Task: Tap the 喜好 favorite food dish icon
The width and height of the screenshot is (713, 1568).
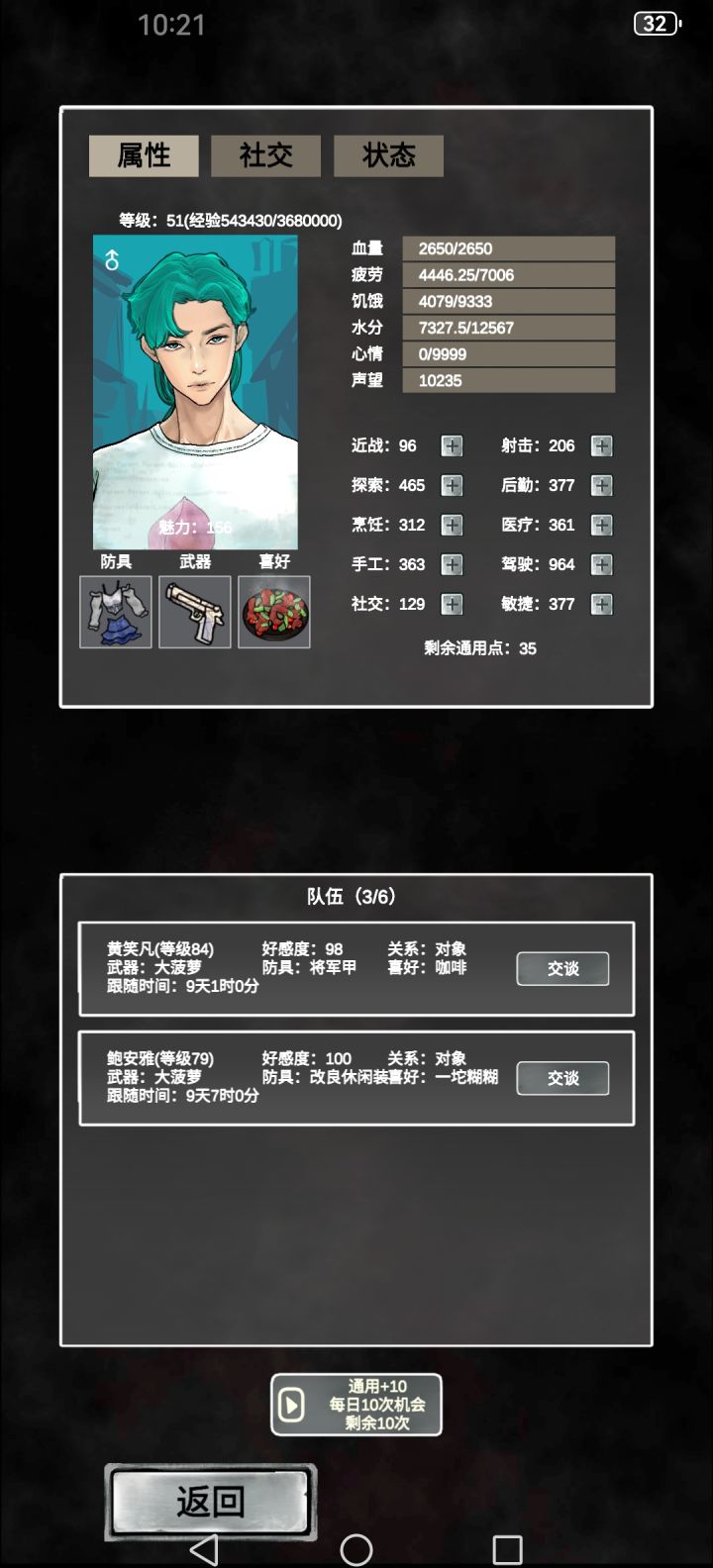Action: click(x=274, y=612)
